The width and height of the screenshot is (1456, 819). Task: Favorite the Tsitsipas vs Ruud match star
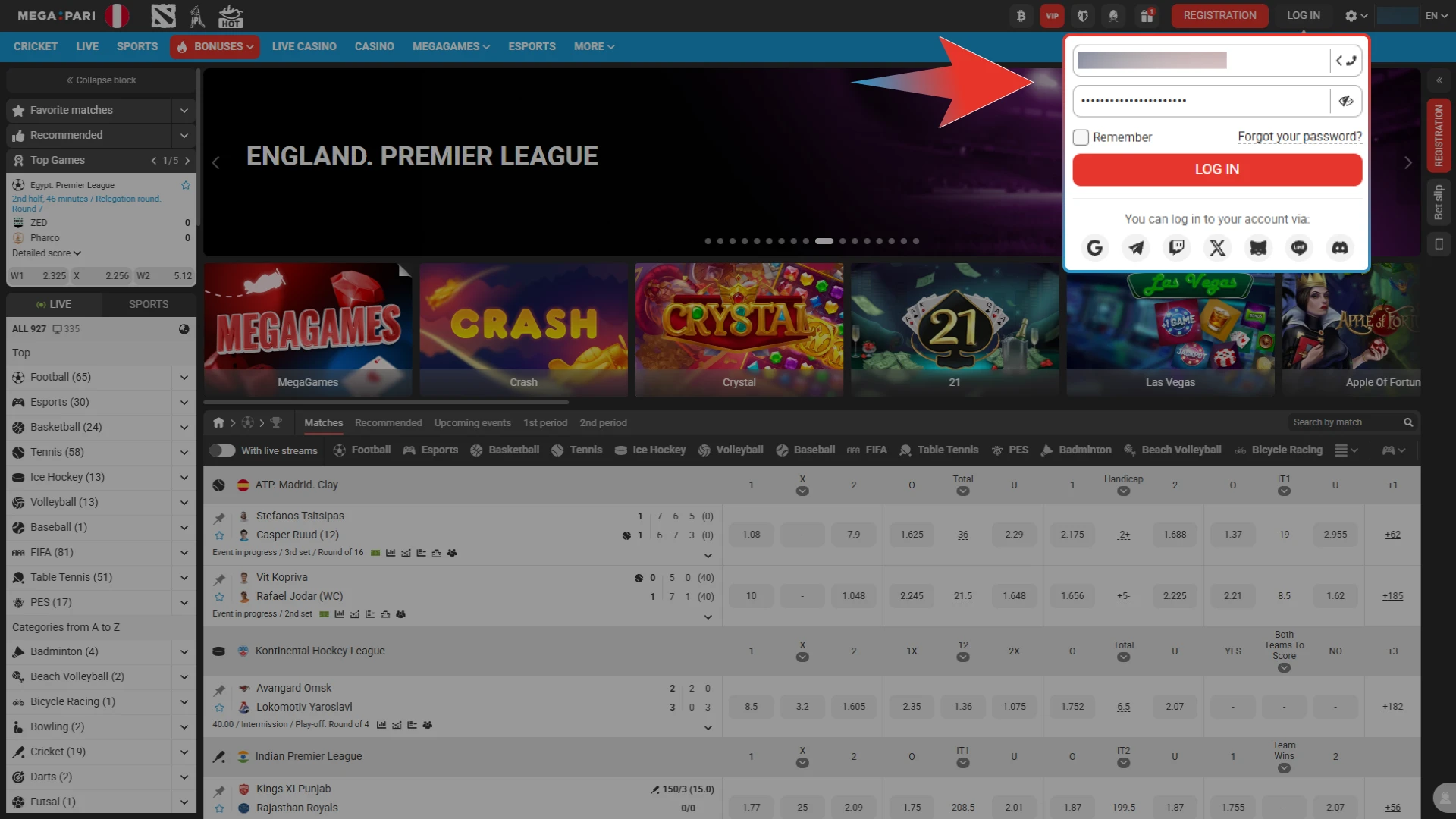click(219, 535)
